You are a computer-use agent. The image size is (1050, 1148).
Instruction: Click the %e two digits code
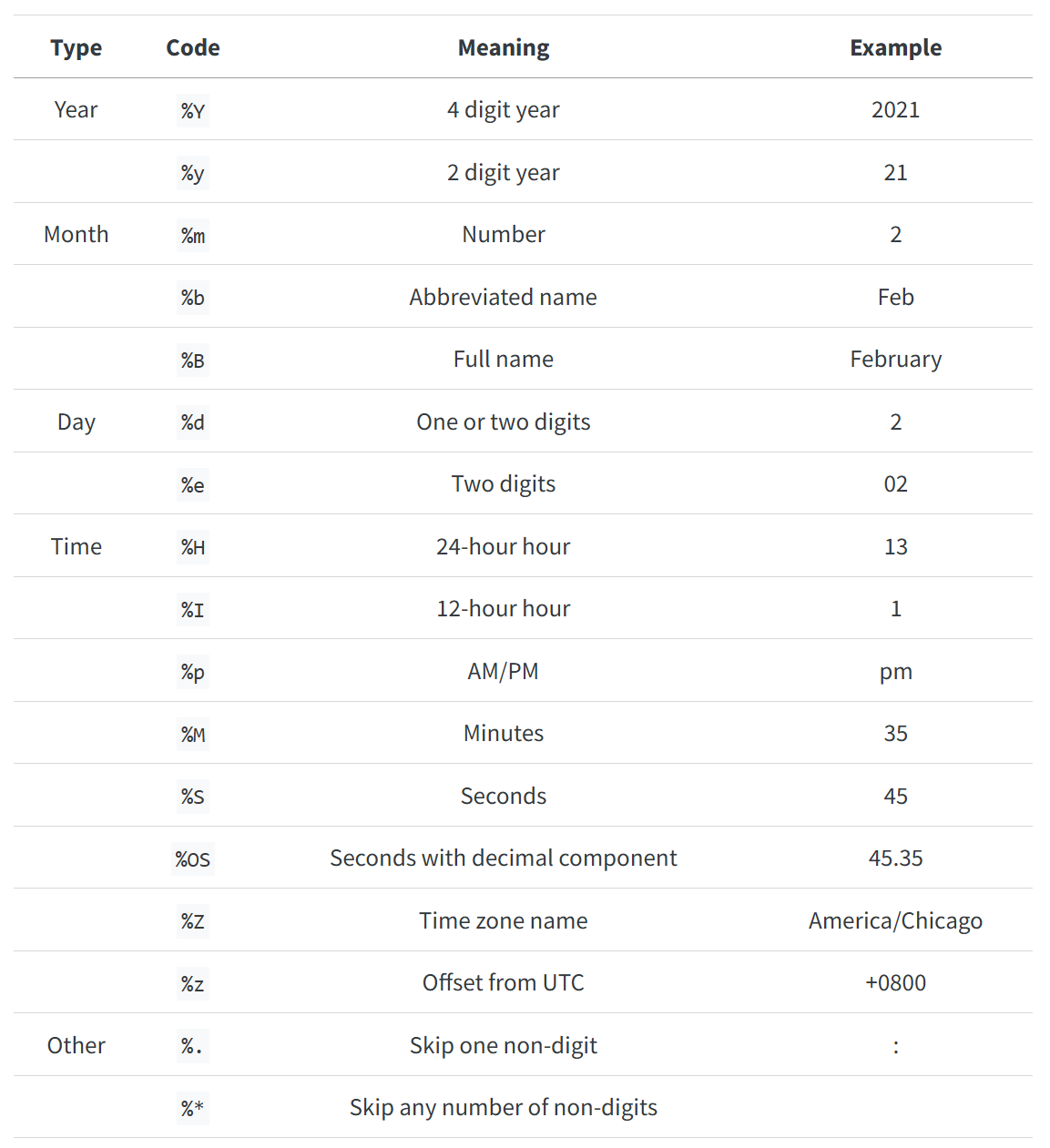click(192, 485)
